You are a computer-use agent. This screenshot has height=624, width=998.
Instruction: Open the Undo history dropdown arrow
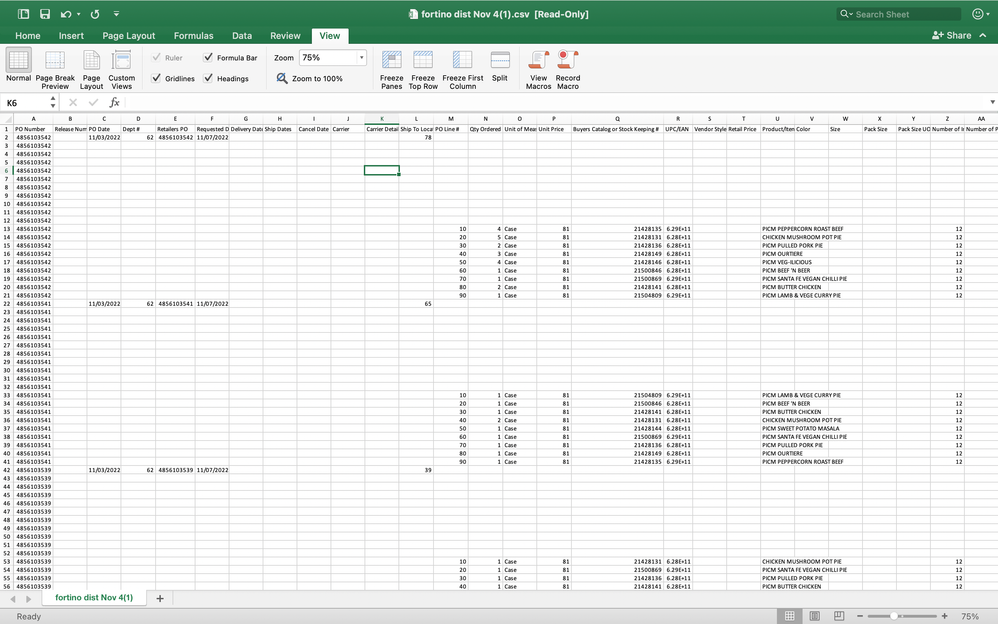tap(78, 14)
